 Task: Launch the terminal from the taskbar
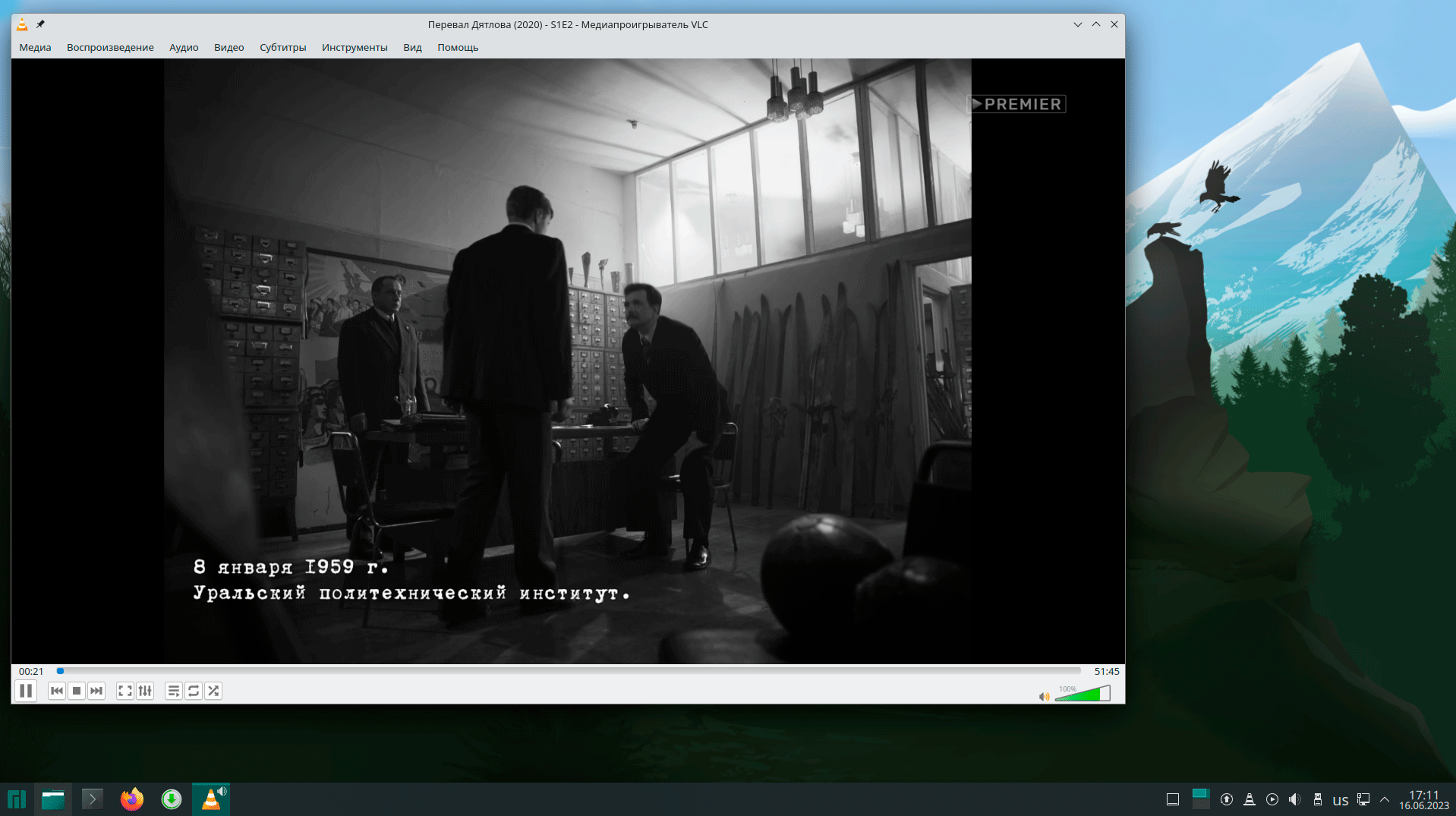[x=93, y=799]
